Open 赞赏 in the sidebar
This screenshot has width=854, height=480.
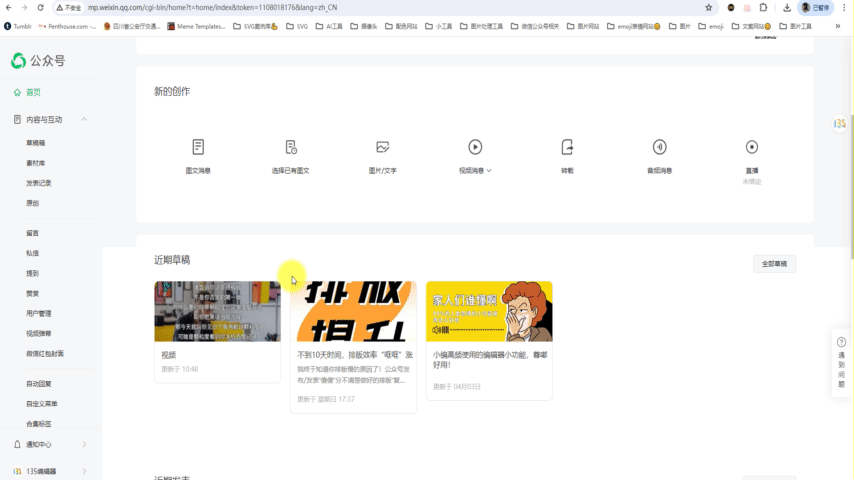[x=33, y=294]
